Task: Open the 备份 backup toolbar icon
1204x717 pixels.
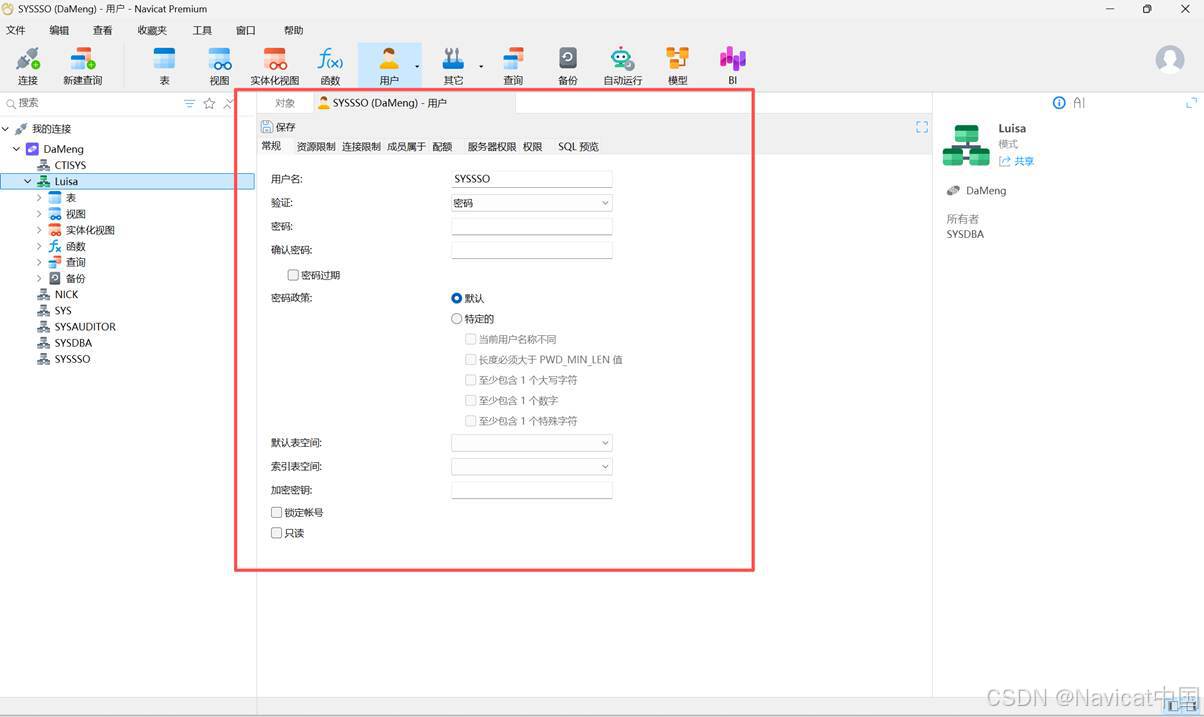Action: point(568,66)
